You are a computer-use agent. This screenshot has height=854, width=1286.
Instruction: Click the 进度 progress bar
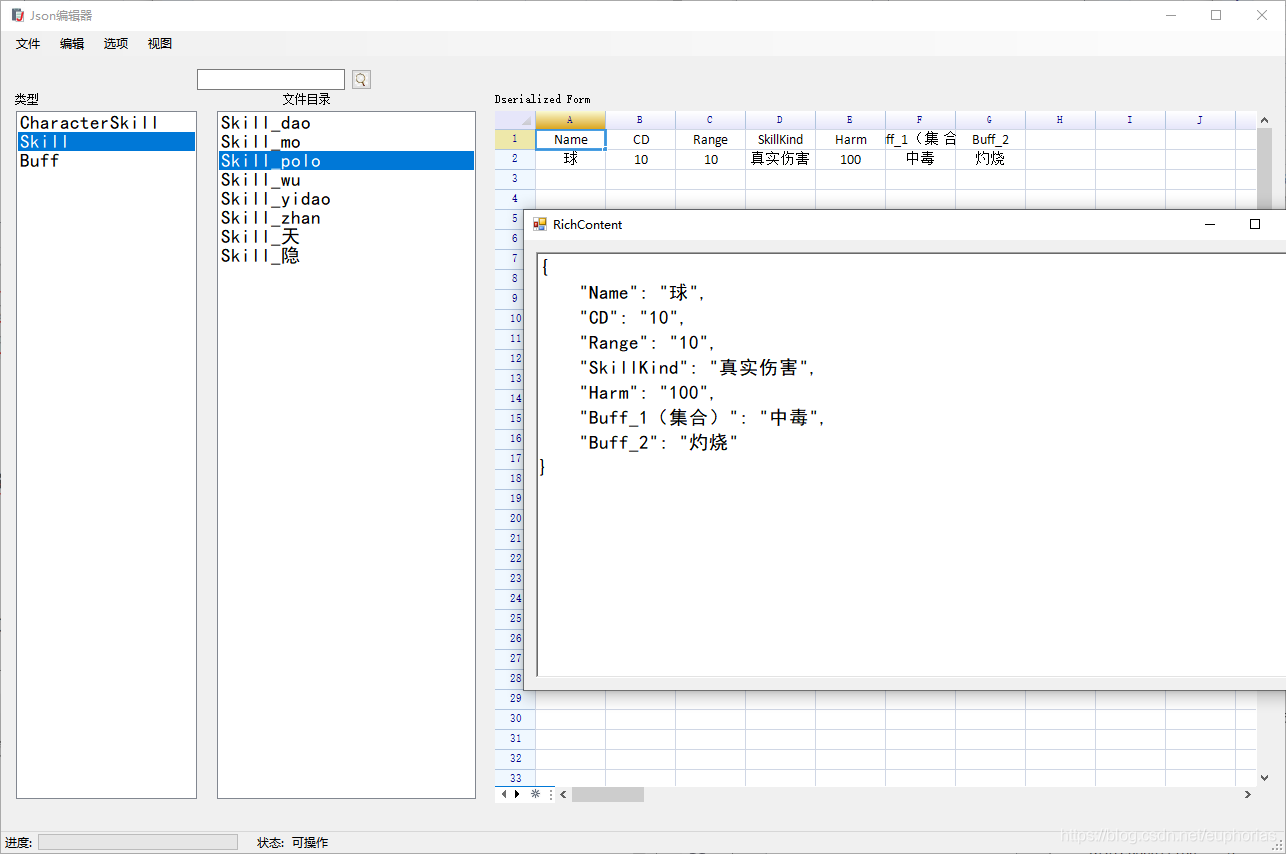138,842
